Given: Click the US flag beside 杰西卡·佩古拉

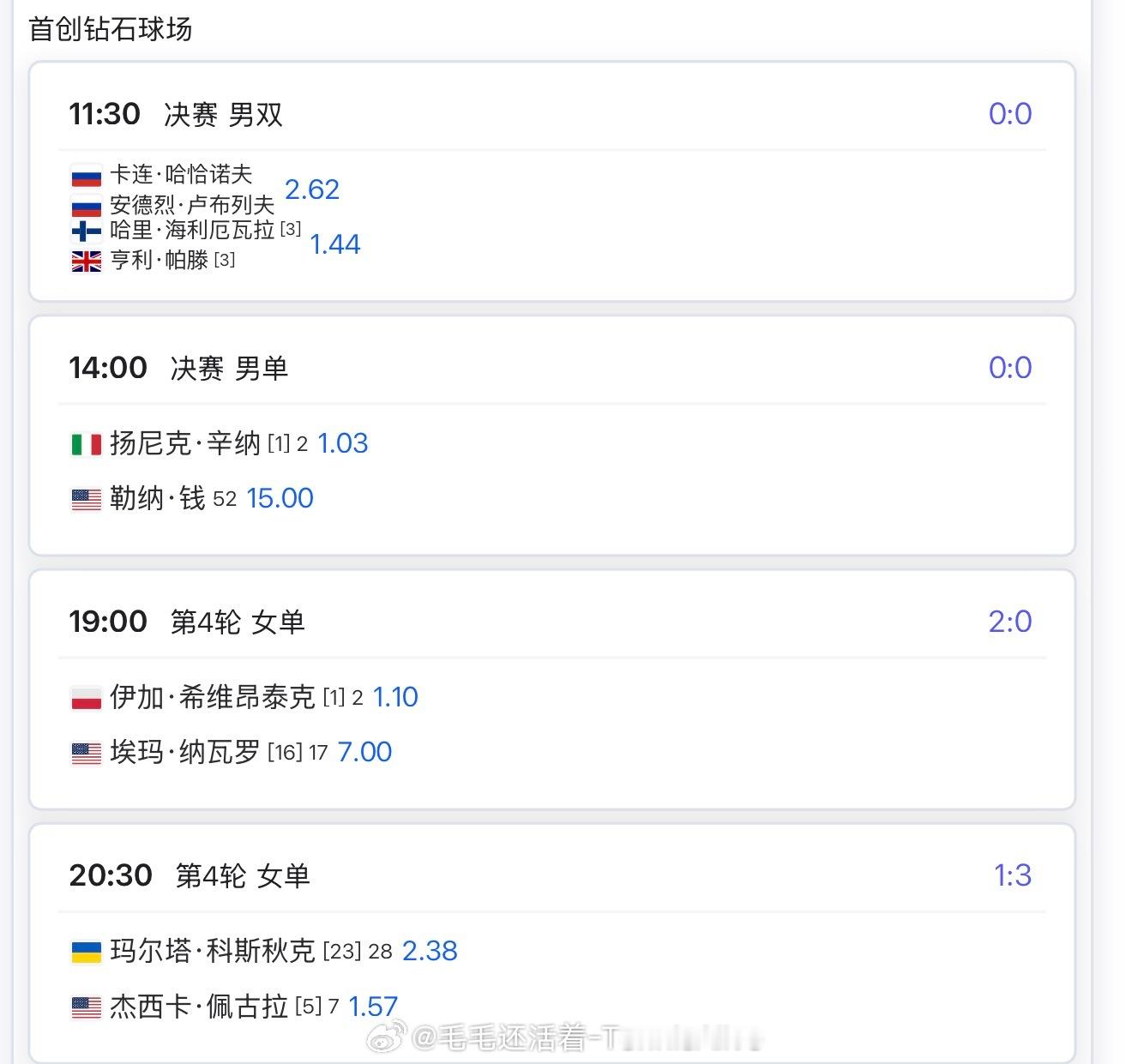Looking at the screenshot, I should pyautogui.click(x=86, y=1007).
